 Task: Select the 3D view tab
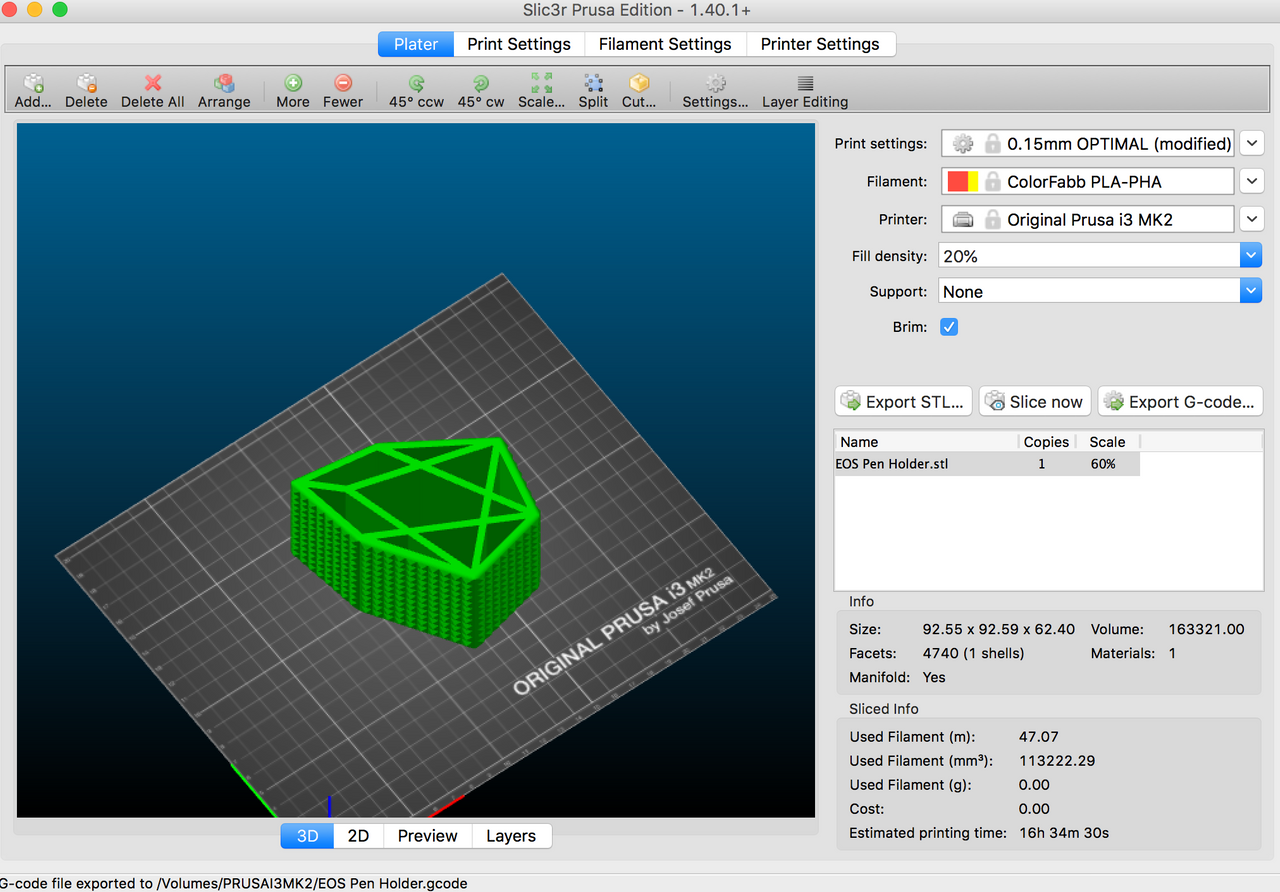click(x=307, y=836)
